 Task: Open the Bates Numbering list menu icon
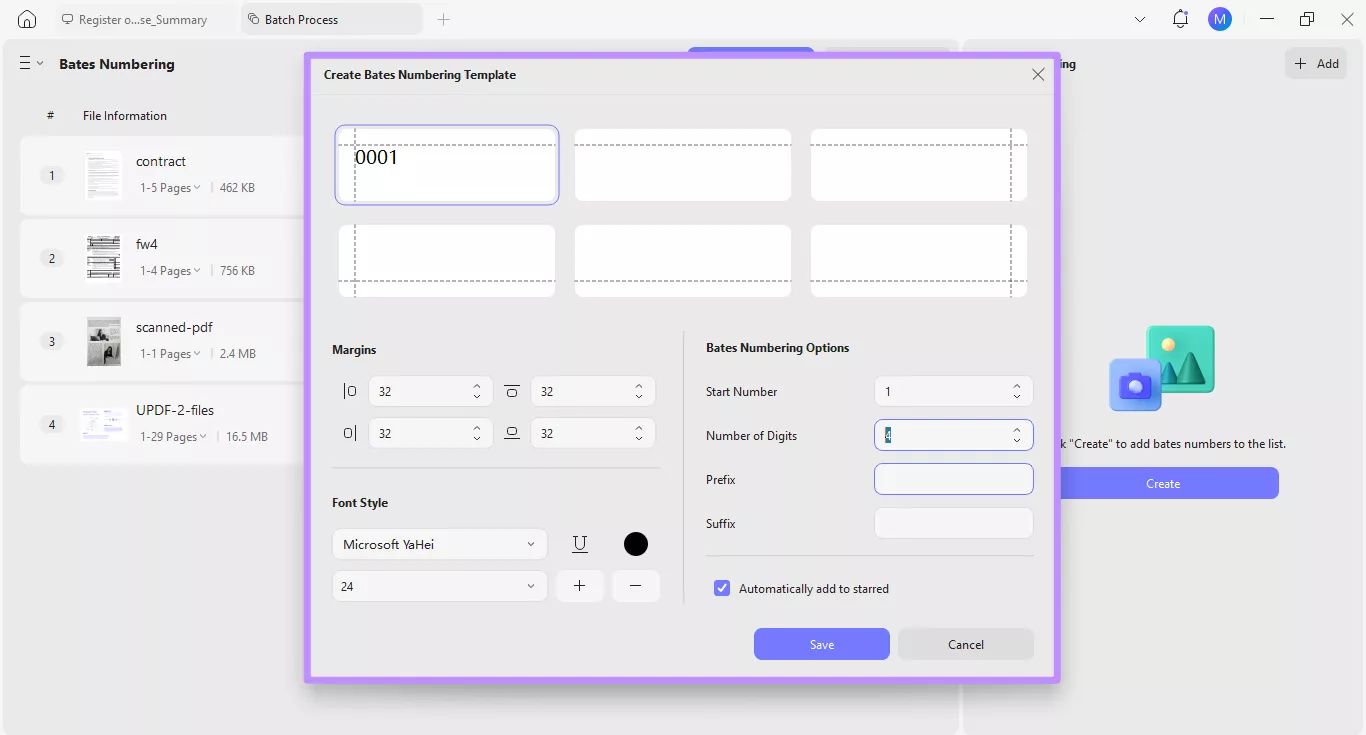[31, 63]
